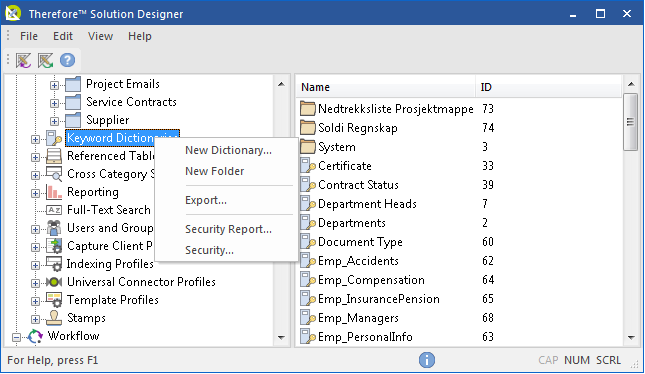
Task: Click the Soldi Regnskap folder icon
Action: [x=307, y=128]
